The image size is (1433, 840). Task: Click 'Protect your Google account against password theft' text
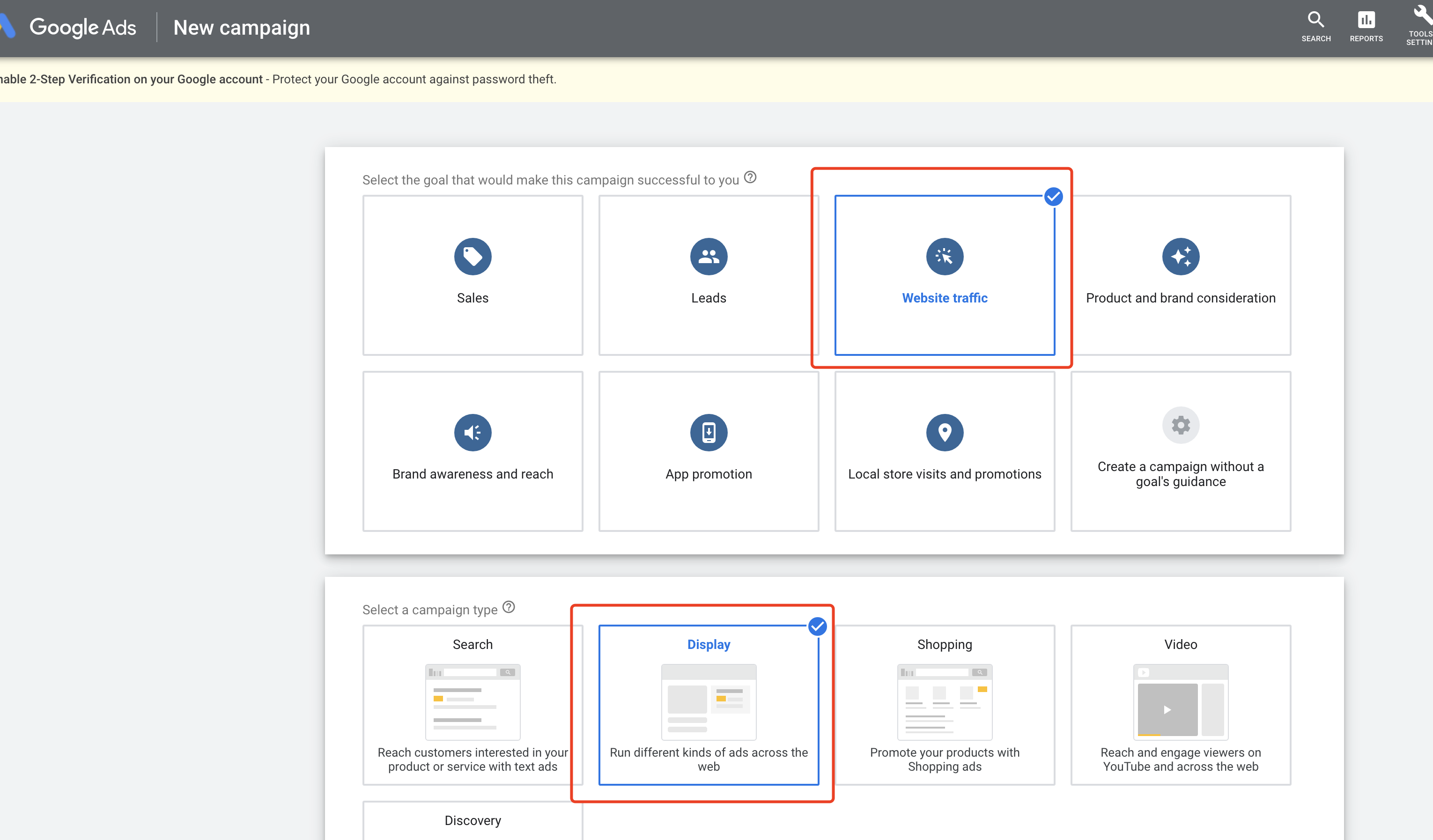414,79
